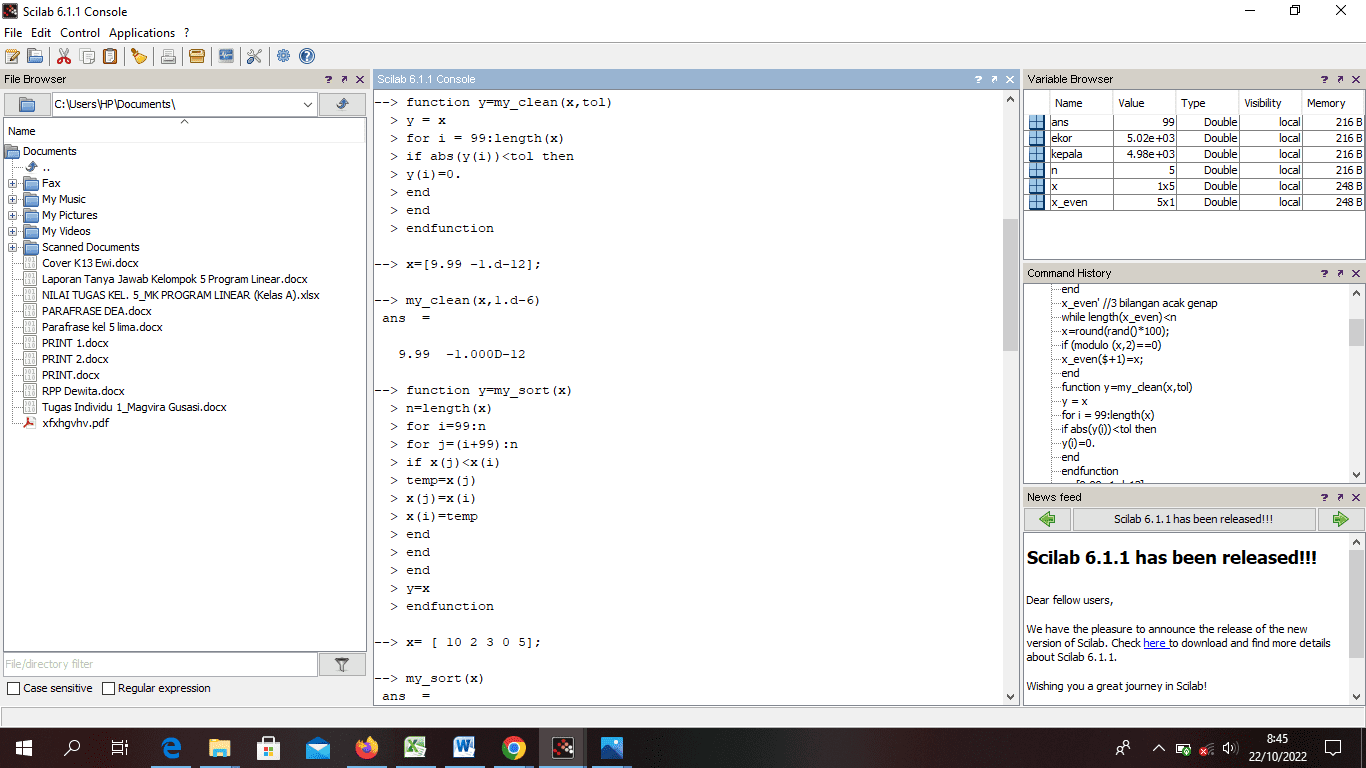Expand the Fax folder
The height and width of the screenshot is (768, 1366).
point(12,183)
